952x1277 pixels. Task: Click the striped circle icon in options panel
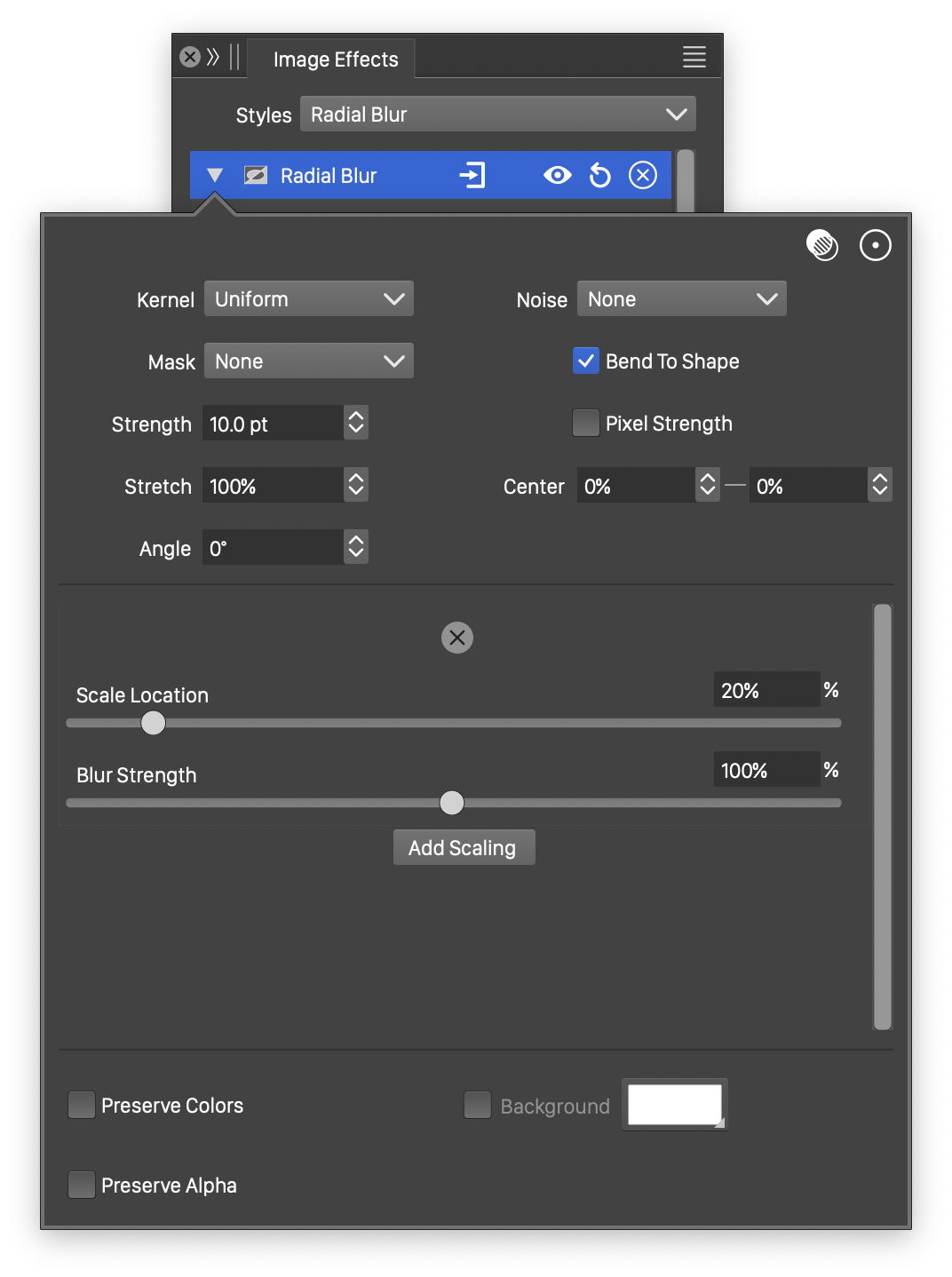point(822,245)
